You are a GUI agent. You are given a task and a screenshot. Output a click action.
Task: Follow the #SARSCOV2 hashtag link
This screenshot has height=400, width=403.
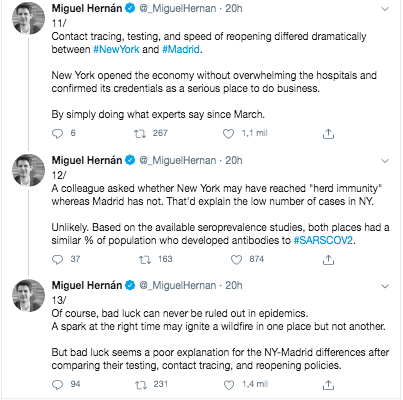[323, 240]
